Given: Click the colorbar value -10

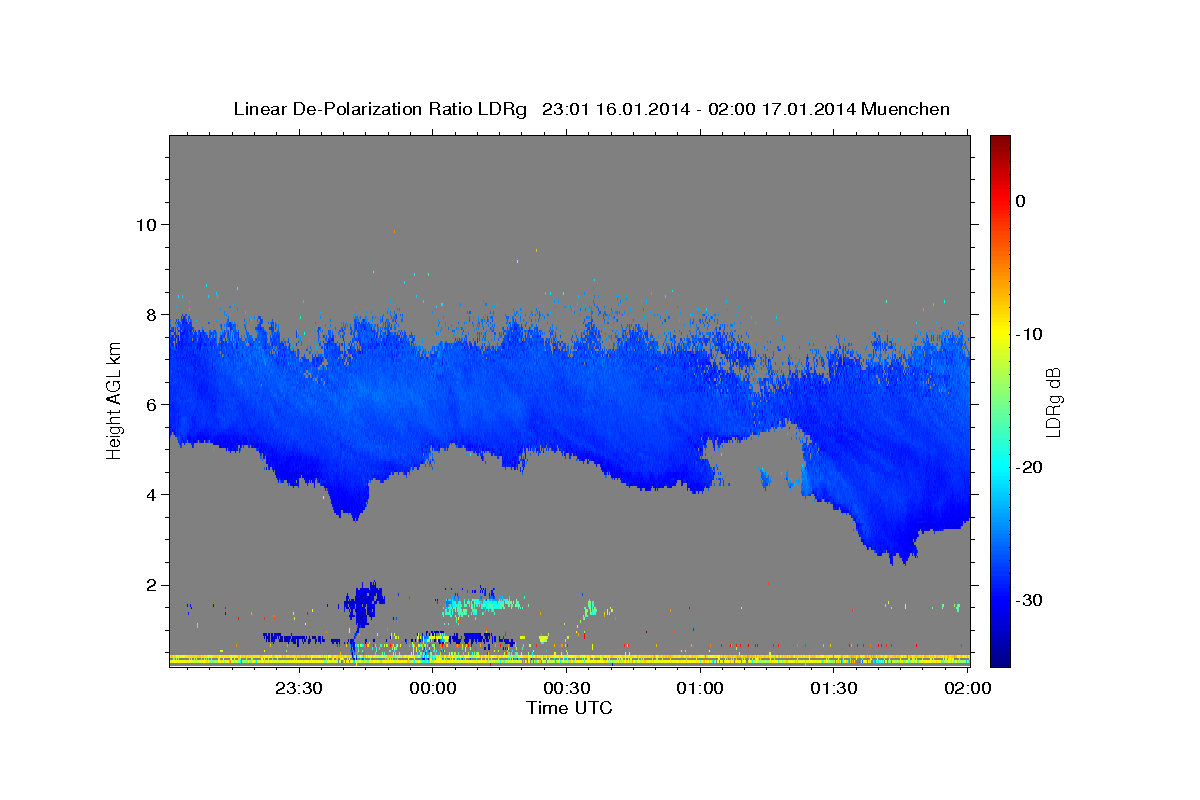Looking at the screenshot, I should click(1029, 334).
